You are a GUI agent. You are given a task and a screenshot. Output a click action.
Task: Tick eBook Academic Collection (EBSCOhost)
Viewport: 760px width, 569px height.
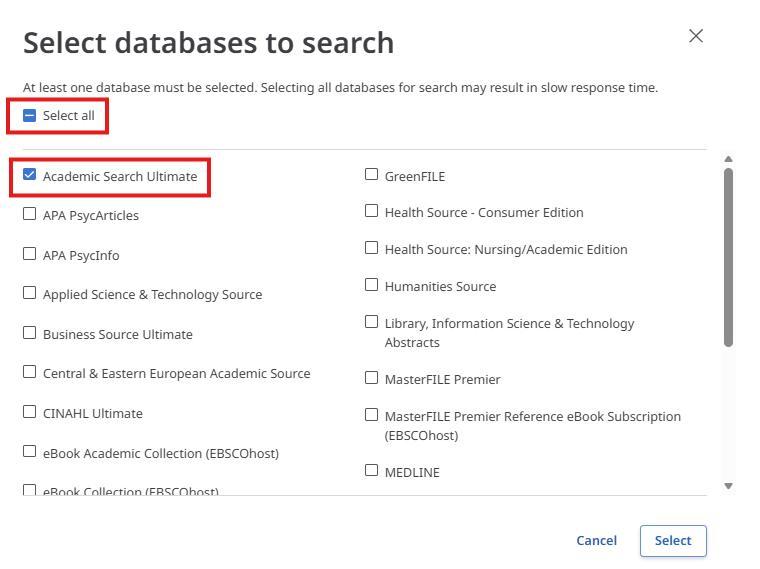pos(30,452)
